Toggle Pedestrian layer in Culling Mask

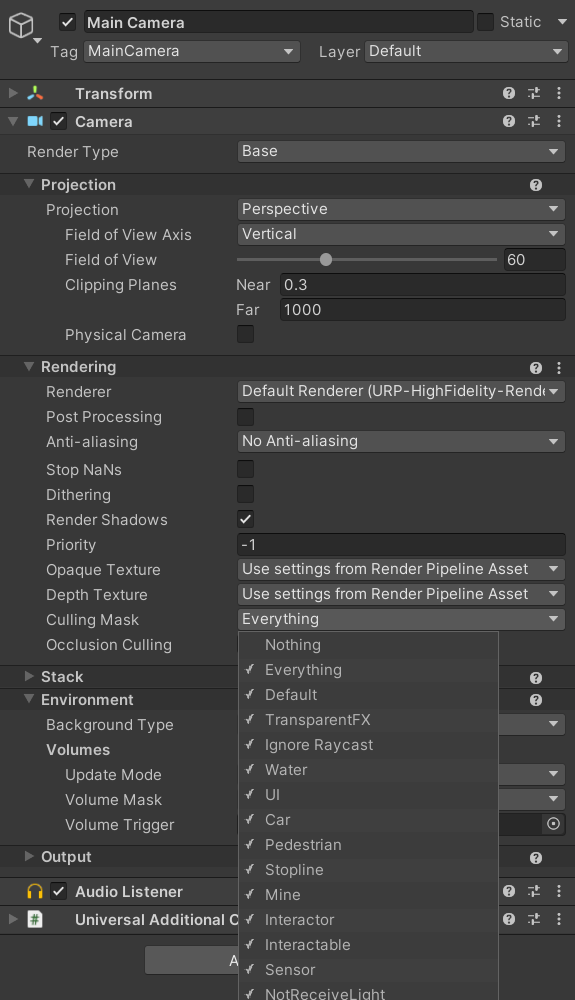(x=368, y=845)
